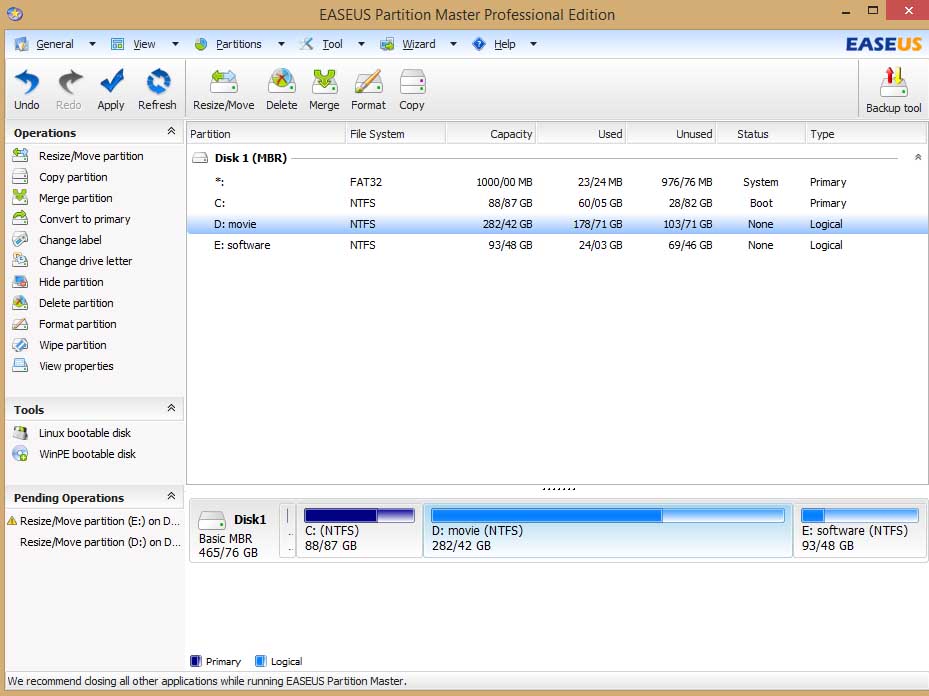The width and height of the screenshot is (929, 696).
Task: Collapse the Tools panel
Action: 171,409
